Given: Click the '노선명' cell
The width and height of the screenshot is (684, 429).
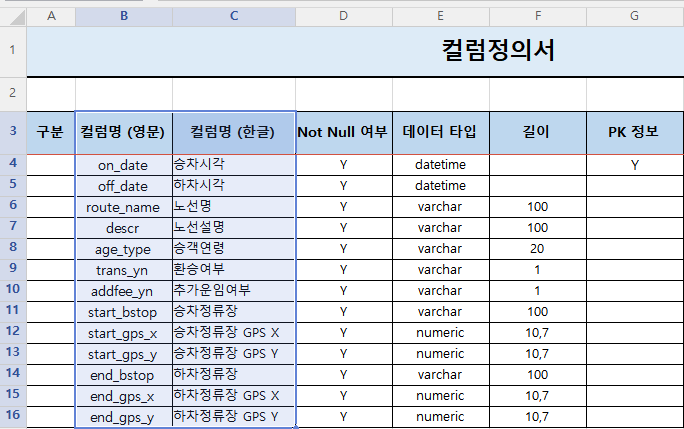Looking at the screenshot, I should [x=234, y=207].
